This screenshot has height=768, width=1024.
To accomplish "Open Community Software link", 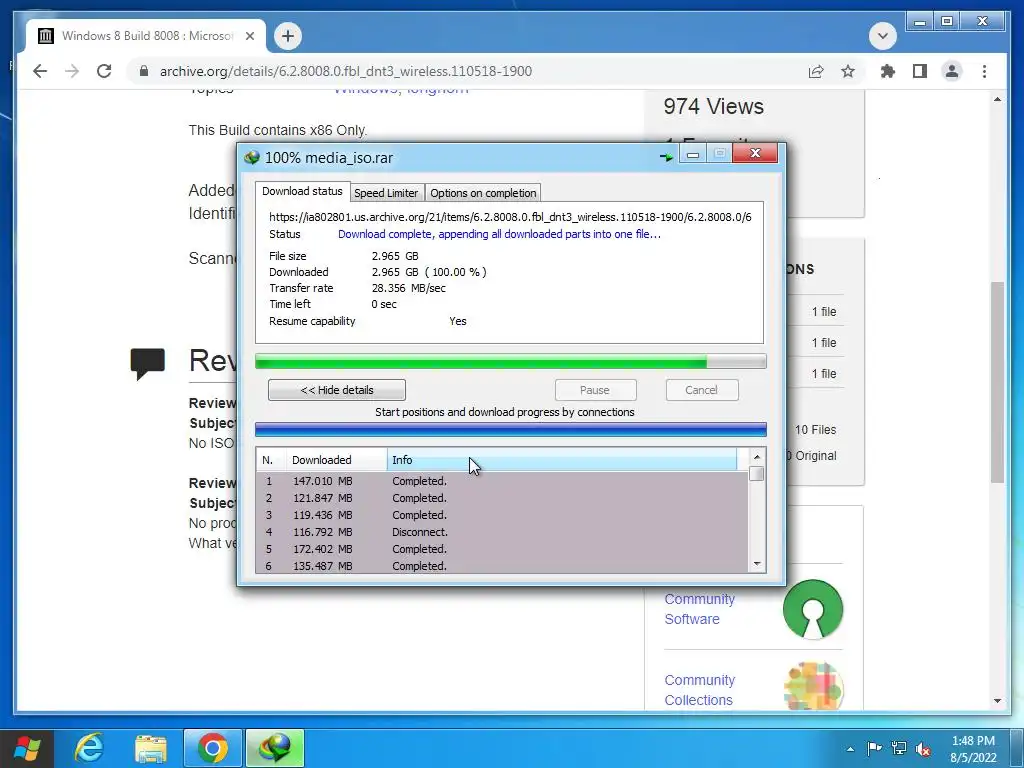I will click(699, 609).
